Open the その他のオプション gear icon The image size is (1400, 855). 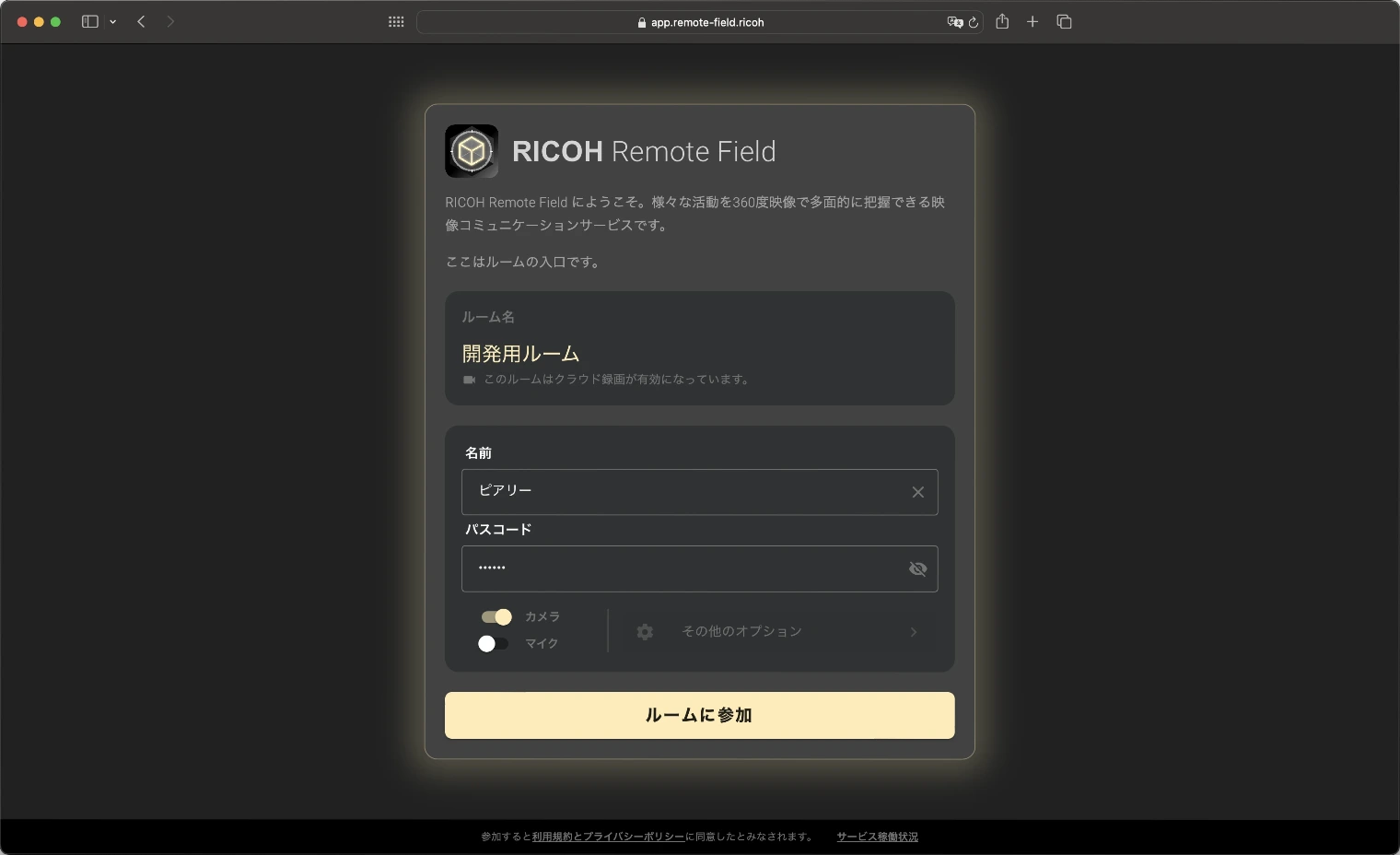(x=645, y=632)
